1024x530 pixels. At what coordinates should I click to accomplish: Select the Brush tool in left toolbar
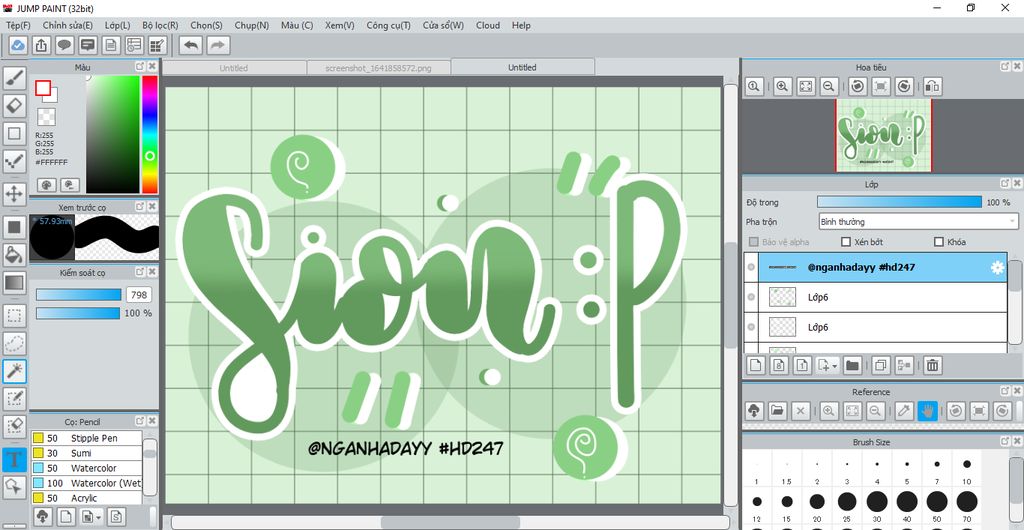click(14, 78)
